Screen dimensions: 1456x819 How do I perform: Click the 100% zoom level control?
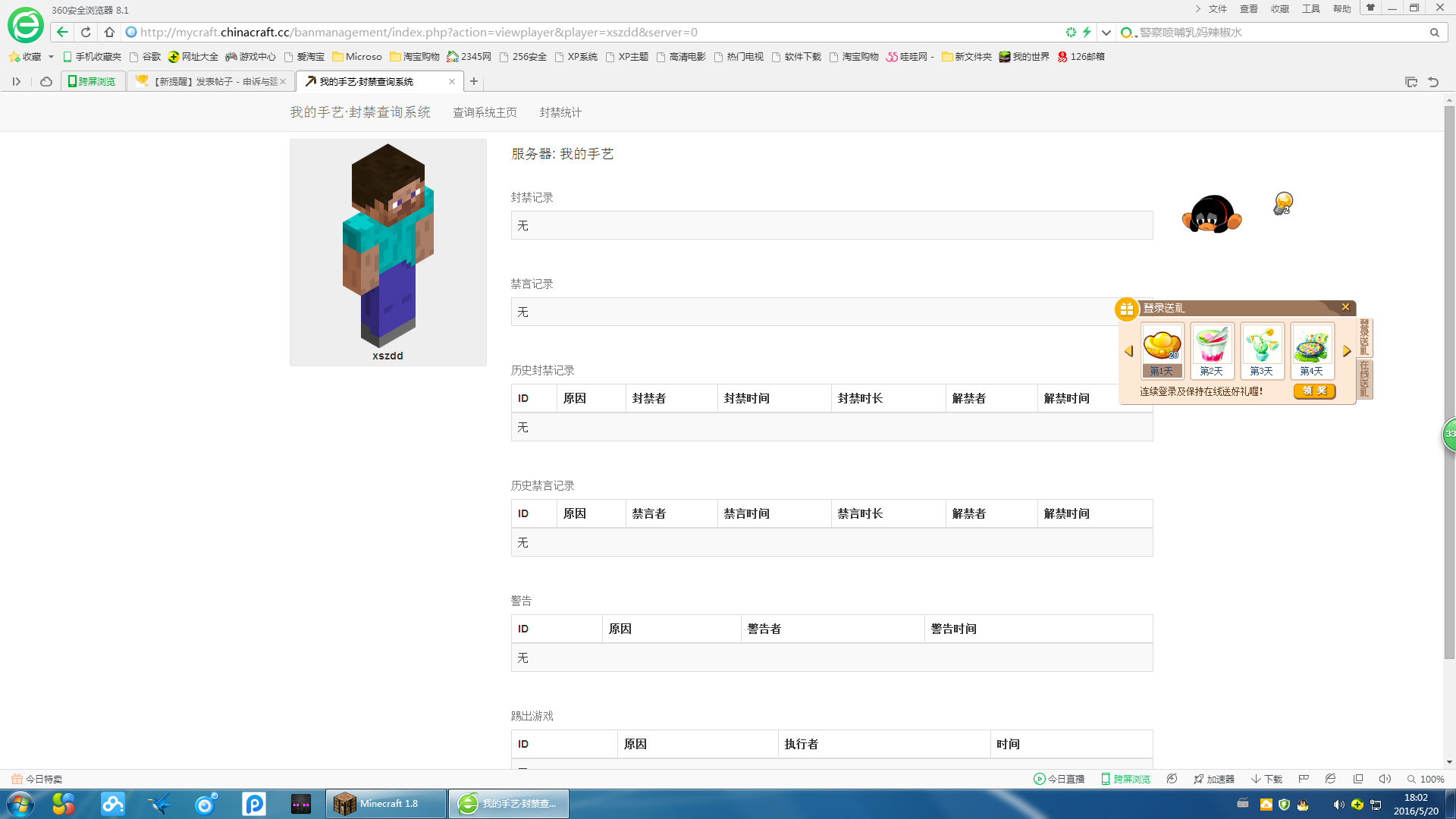[1426, 779]
